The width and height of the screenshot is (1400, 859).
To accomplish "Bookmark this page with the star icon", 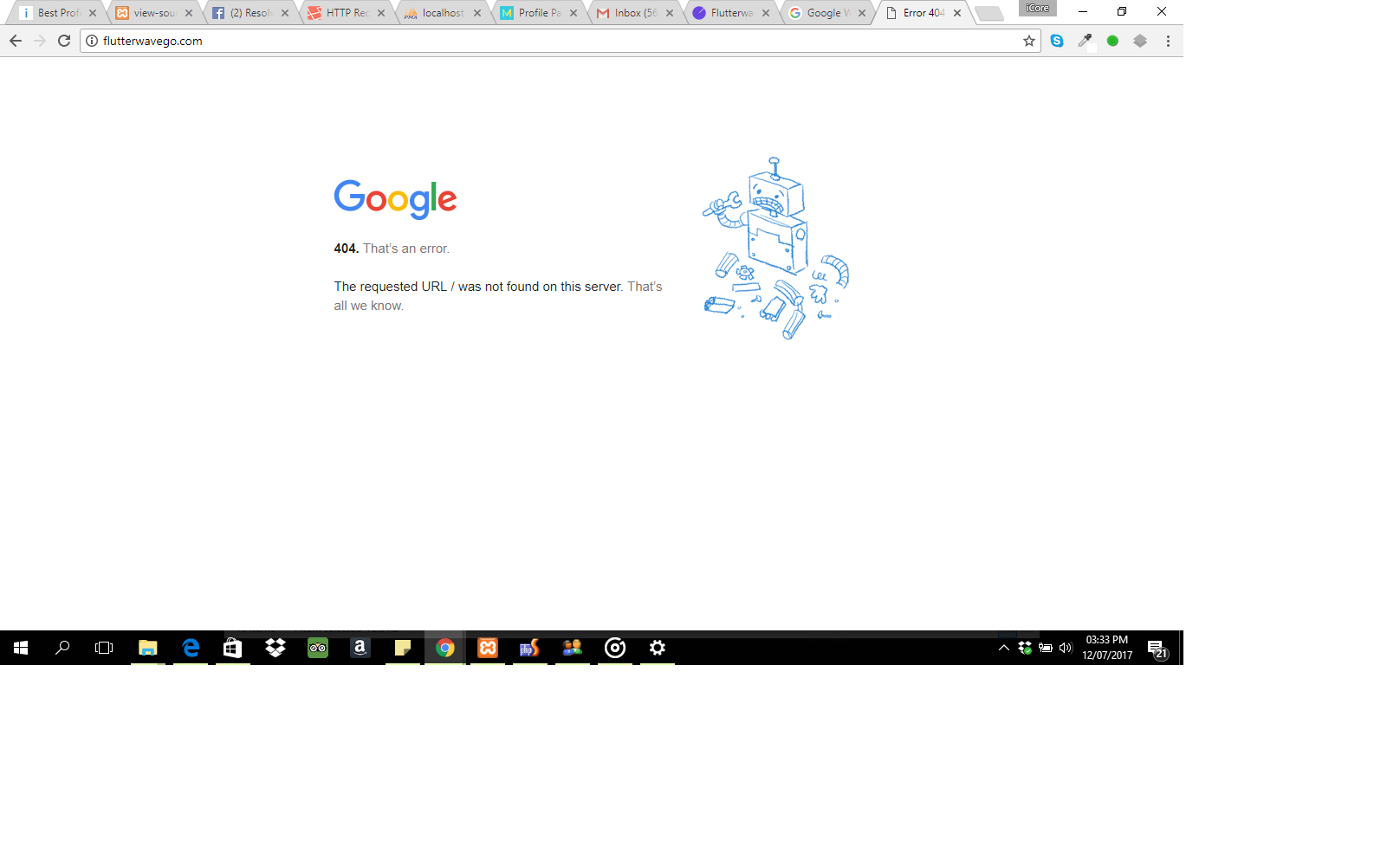I will coord(1029,41).
